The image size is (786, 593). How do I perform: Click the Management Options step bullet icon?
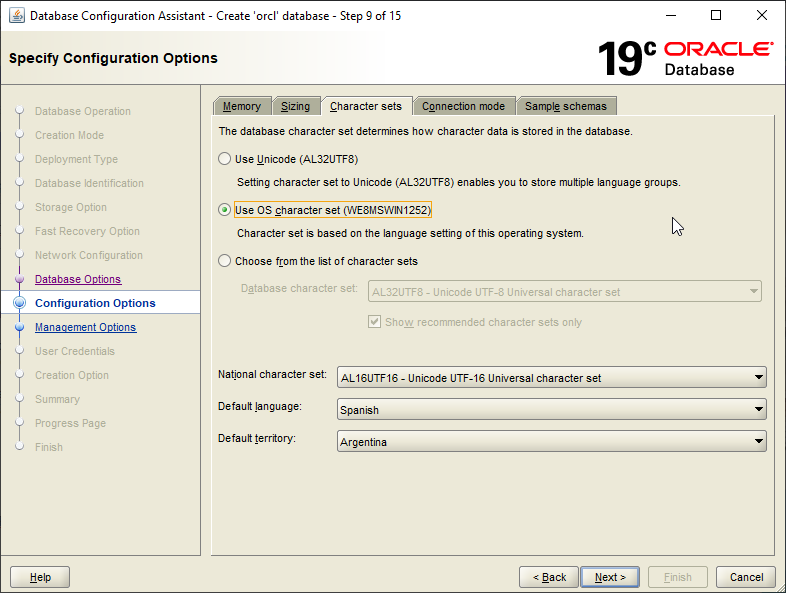[20, 327]
